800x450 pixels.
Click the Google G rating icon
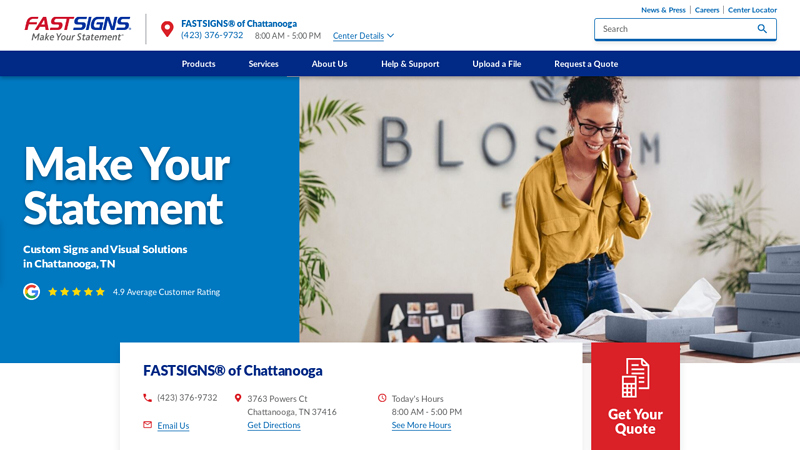(x=32, y=291)
